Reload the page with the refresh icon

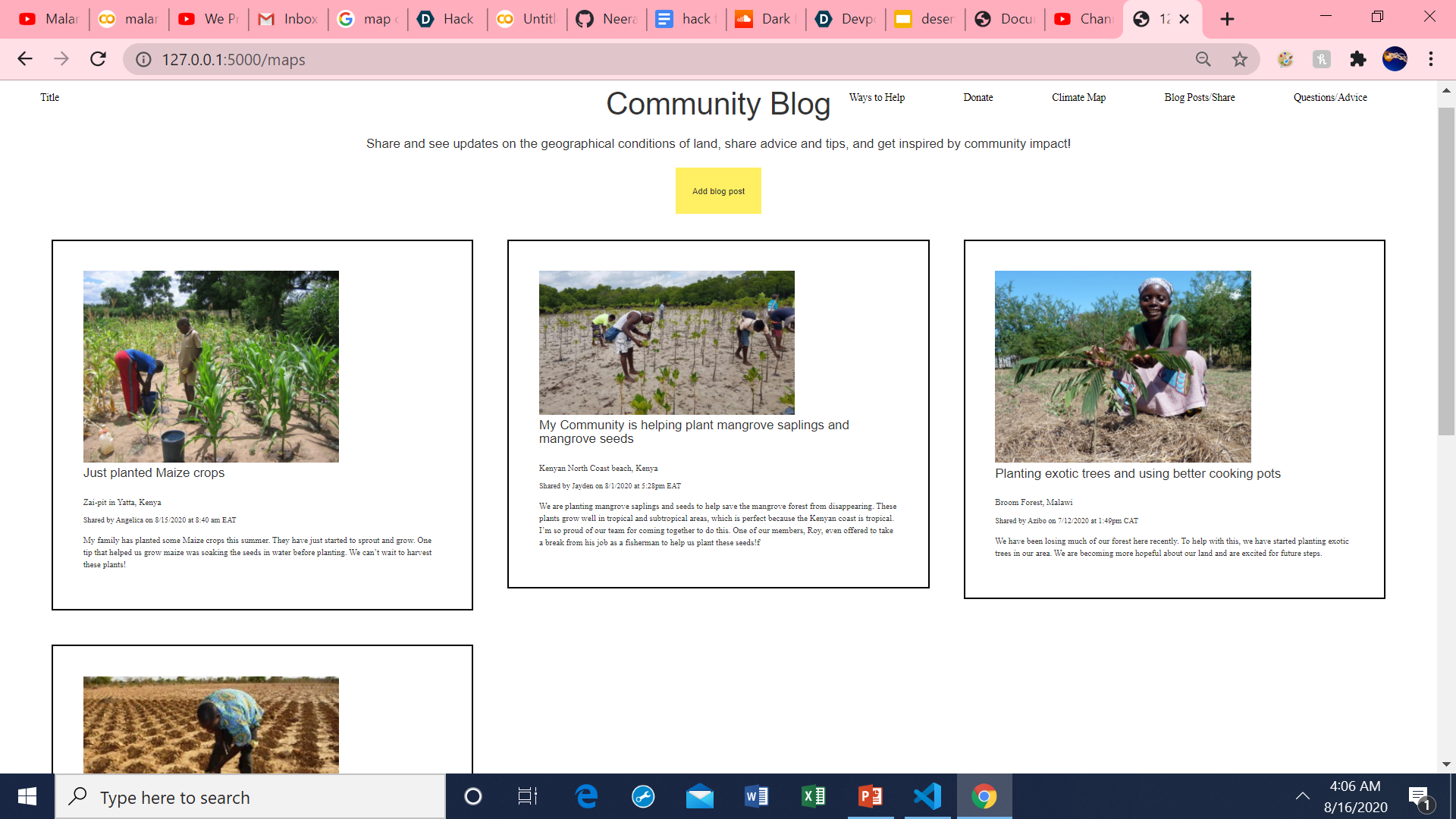[x=98, y=59]
